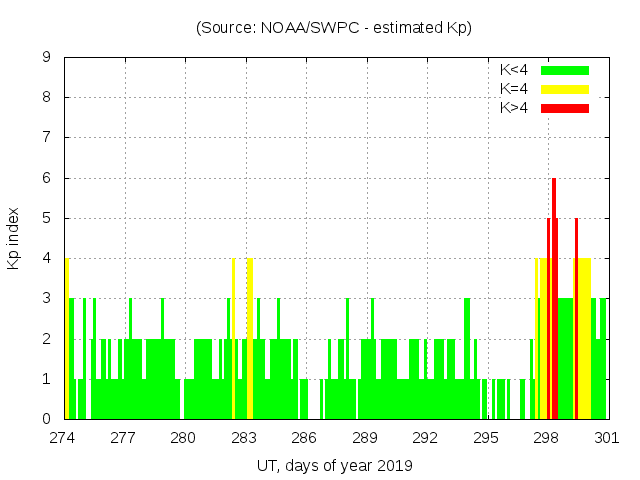Select the K=4 legend label text
The height and width of the screenshot is (480, 640).
[514, 89]
